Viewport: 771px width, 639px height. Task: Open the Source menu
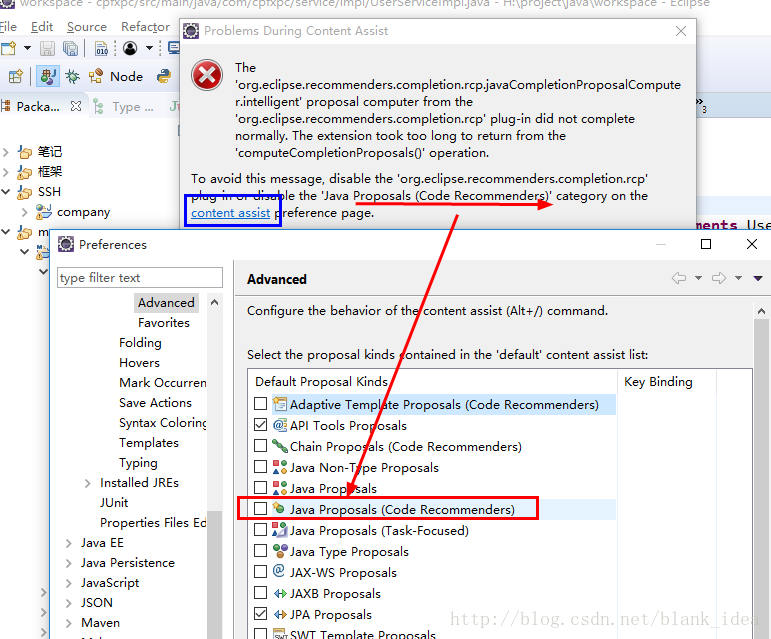87,27
